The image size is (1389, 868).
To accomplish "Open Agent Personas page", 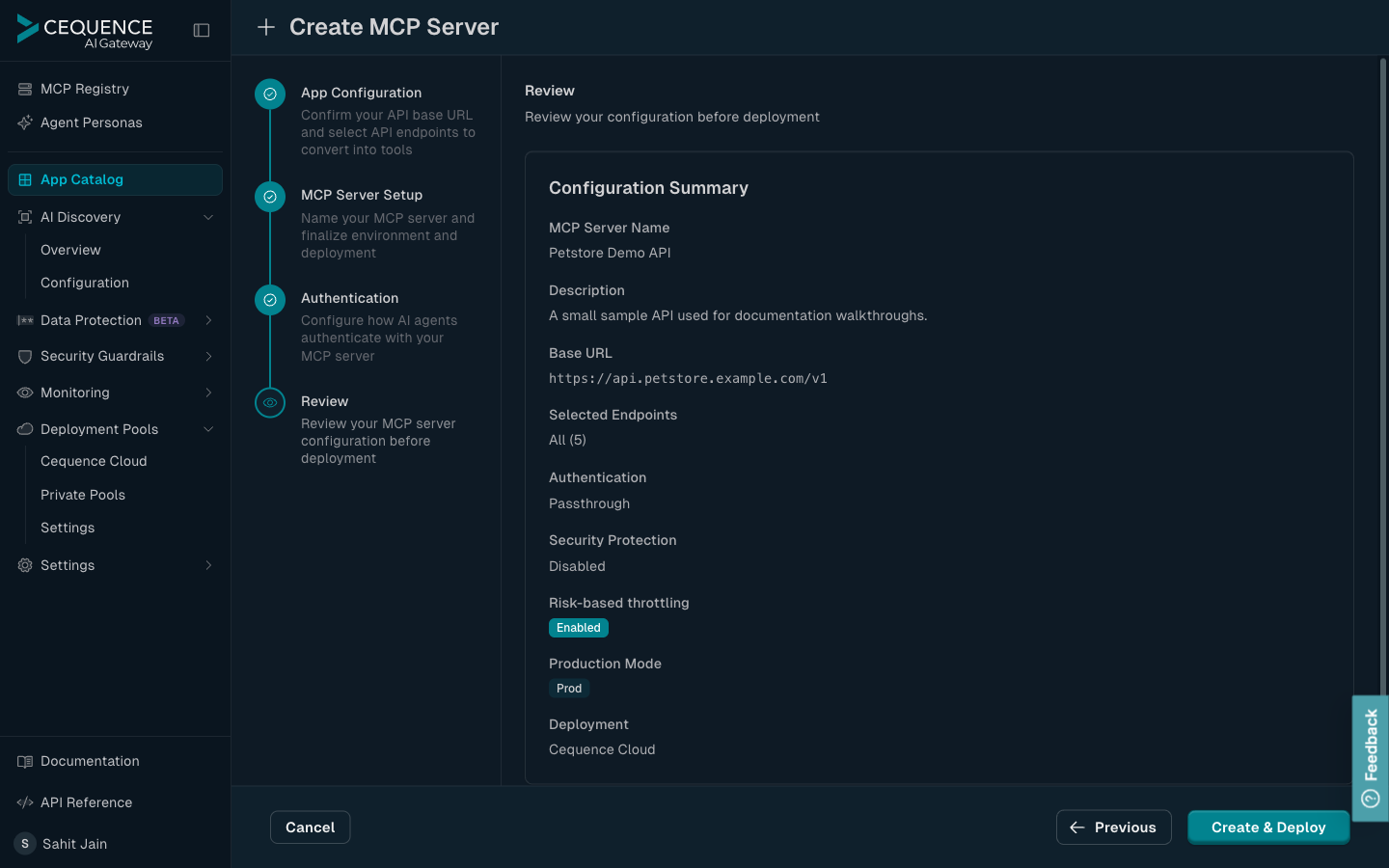I will tap(115, 122).
